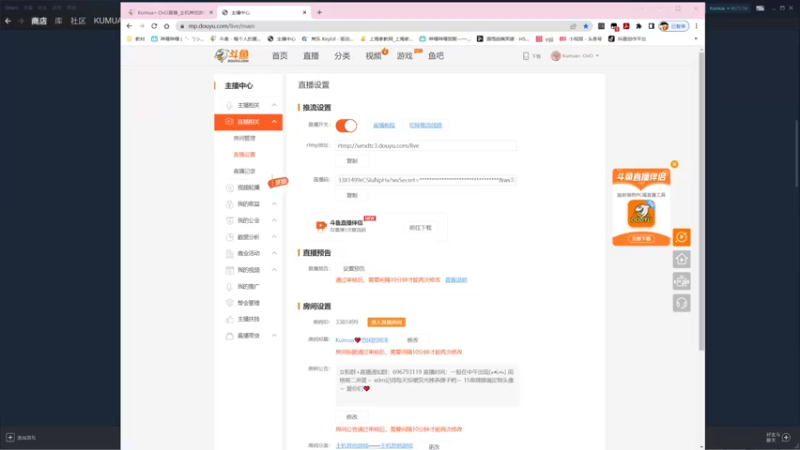Image resolution: width=800 pixels, height=450 pixels.
Task: Select 房间管理 in sidebar submenu
Action: 244,138
